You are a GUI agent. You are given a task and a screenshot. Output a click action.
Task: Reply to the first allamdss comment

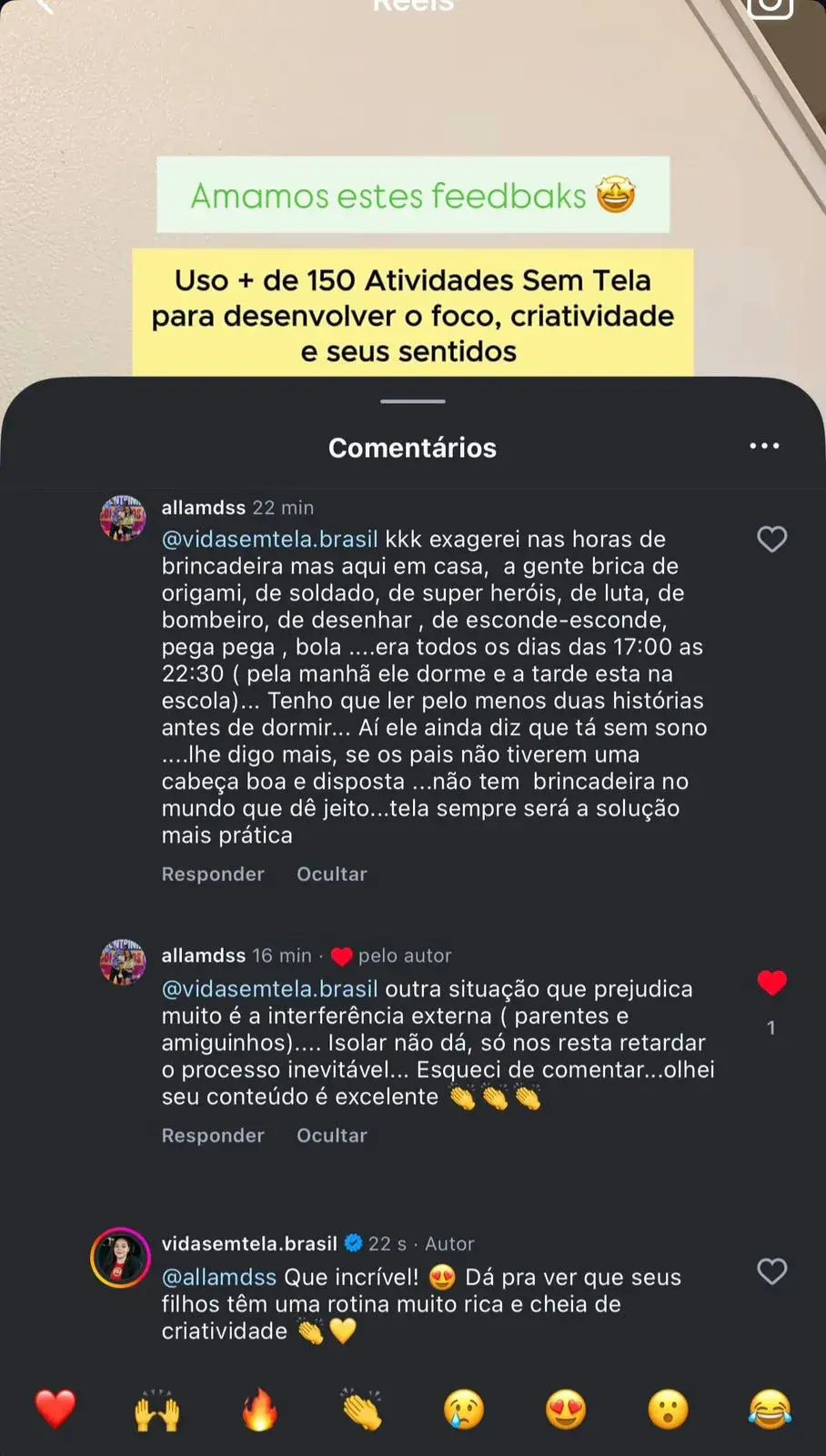click(x=213, y=875)
